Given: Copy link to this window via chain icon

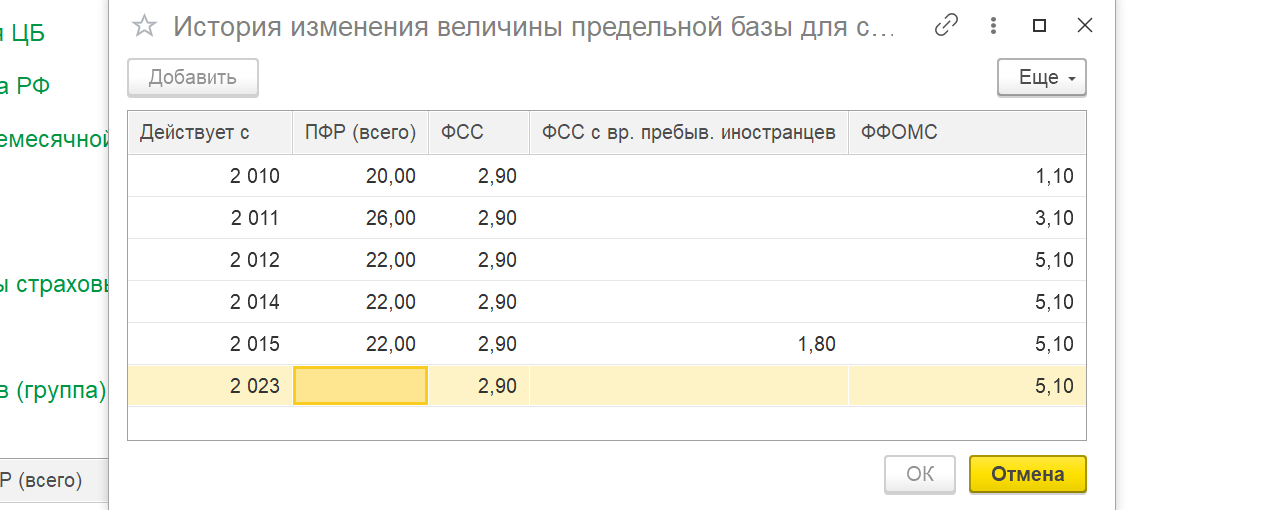Looking at the screenshot, I should (x=946, y=26).
